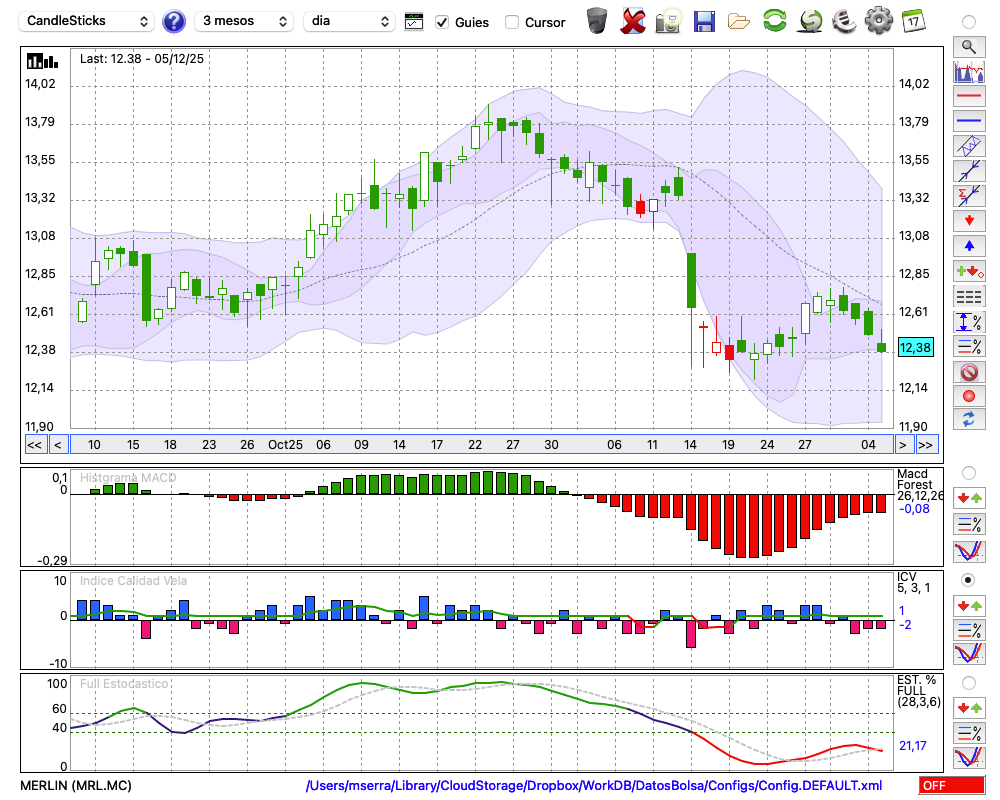Select the Estocastico panel radio button
This screenshot has height=800, width=1000.
click(x=969, y=683)
